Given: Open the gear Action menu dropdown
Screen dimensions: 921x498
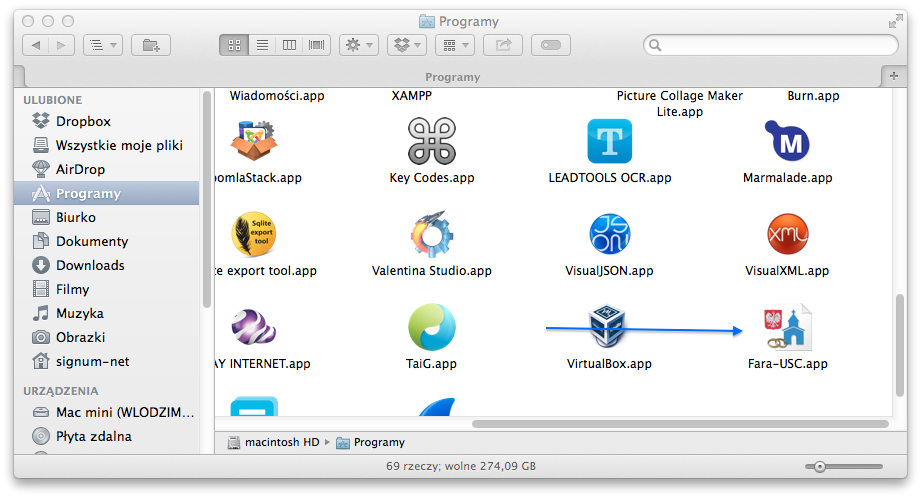Looking at the screenshot, I should [359, 45].
